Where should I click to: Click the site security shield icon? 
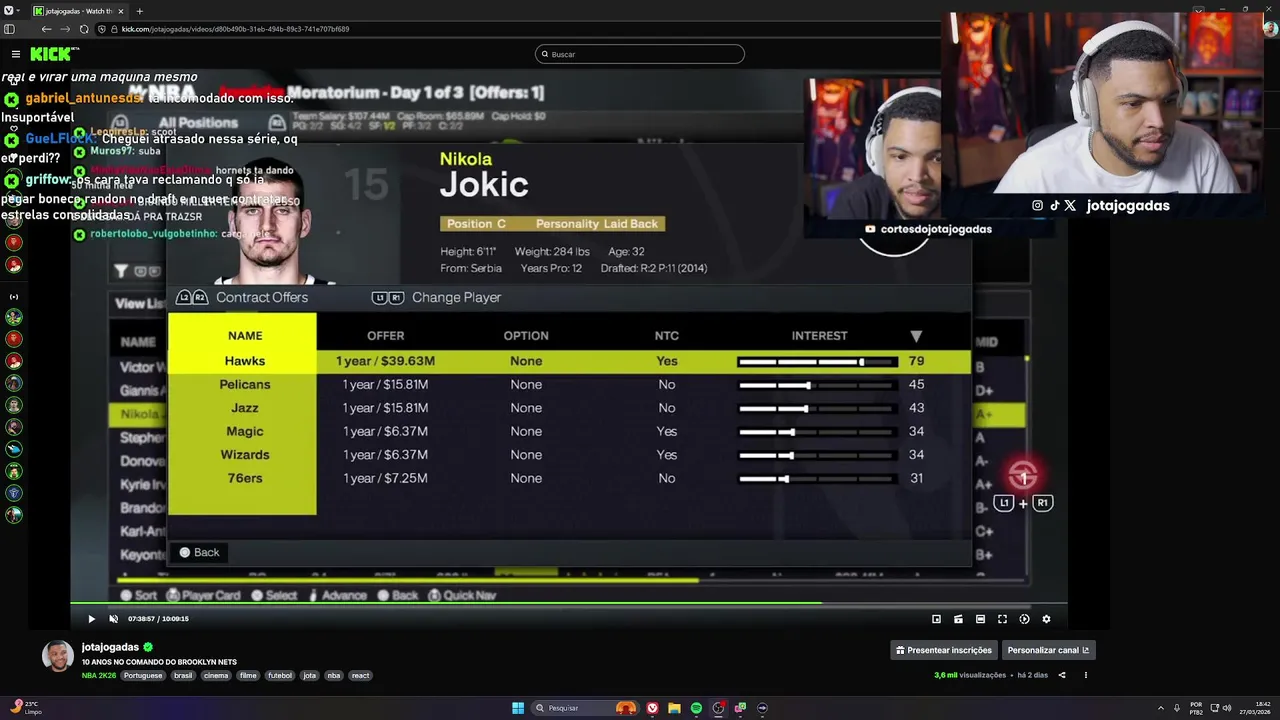101,29
